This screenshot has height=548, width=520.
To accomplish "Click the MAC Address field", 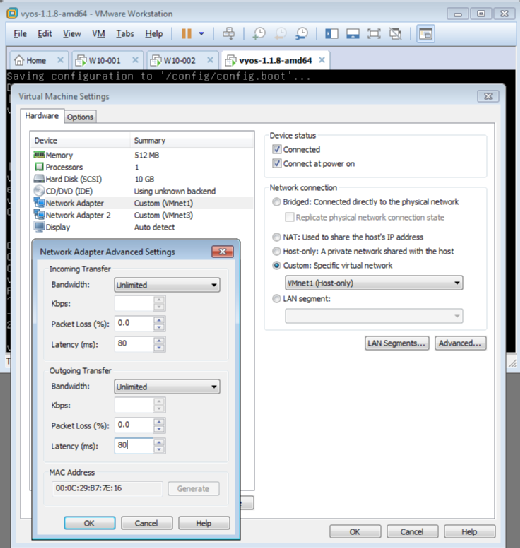I will click(107, 488).
